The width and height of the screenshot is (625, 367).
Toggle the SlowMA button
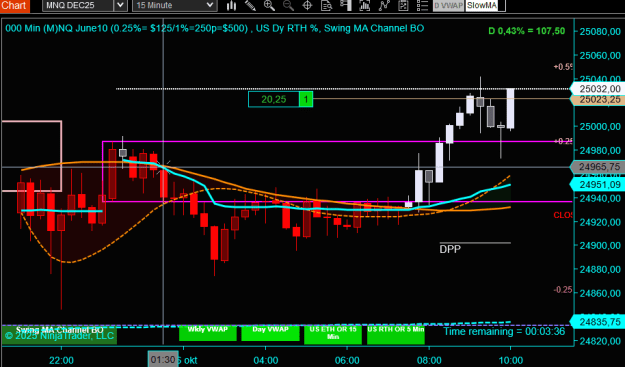pyautogui.click(x=482, y=5)
